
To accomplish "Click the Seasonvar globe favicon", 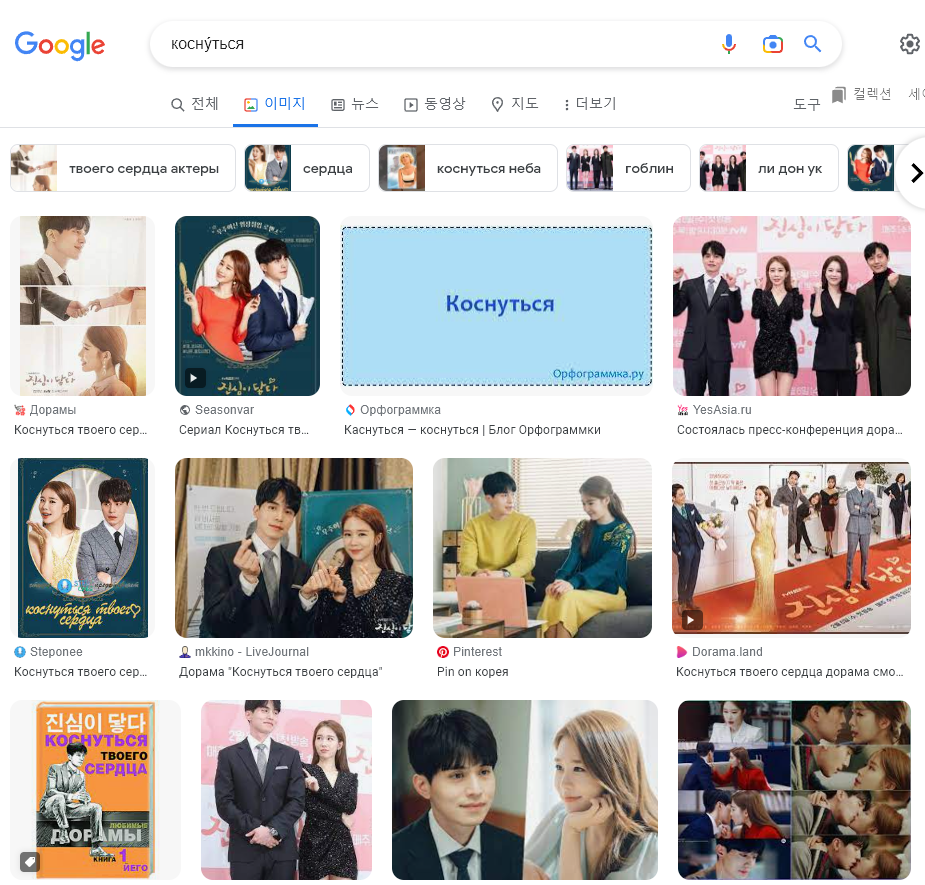I will point(185,410).
